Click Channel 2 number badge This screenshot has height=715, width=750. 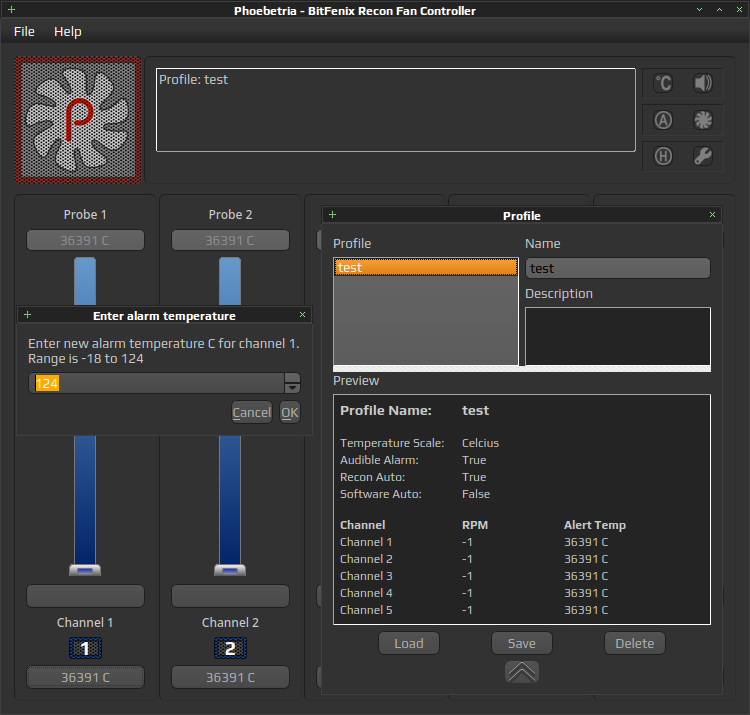(230, 649)
